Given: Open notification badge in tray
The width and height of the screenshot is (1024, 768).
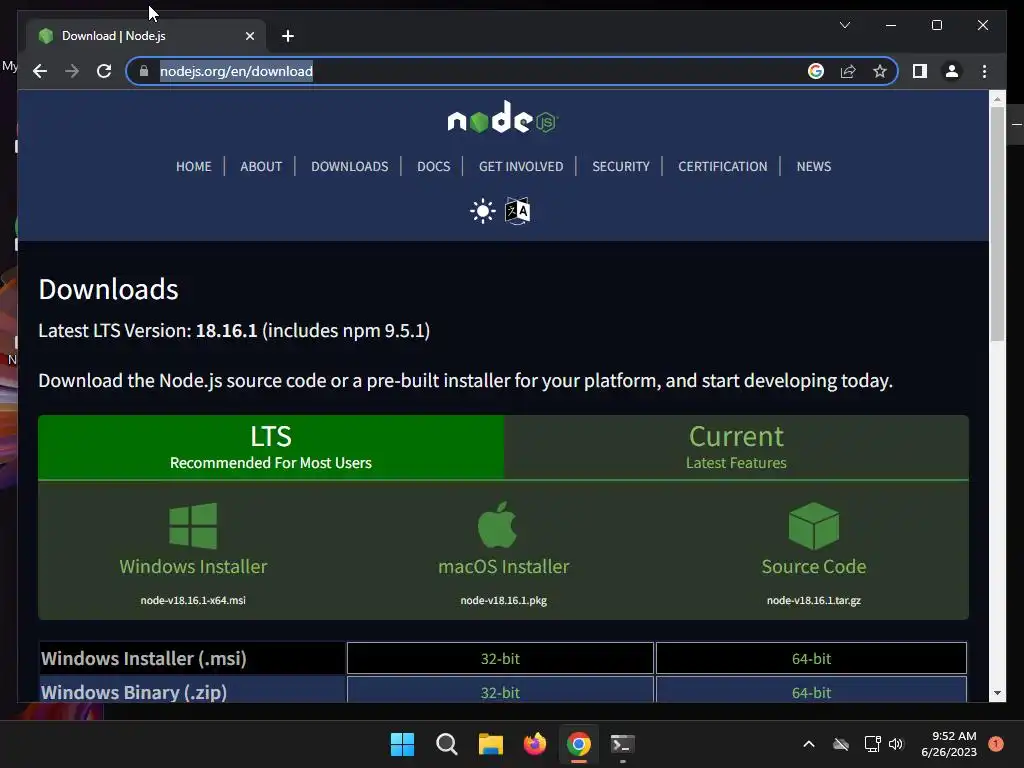Looking at the screenshot, I should point(996,744).
